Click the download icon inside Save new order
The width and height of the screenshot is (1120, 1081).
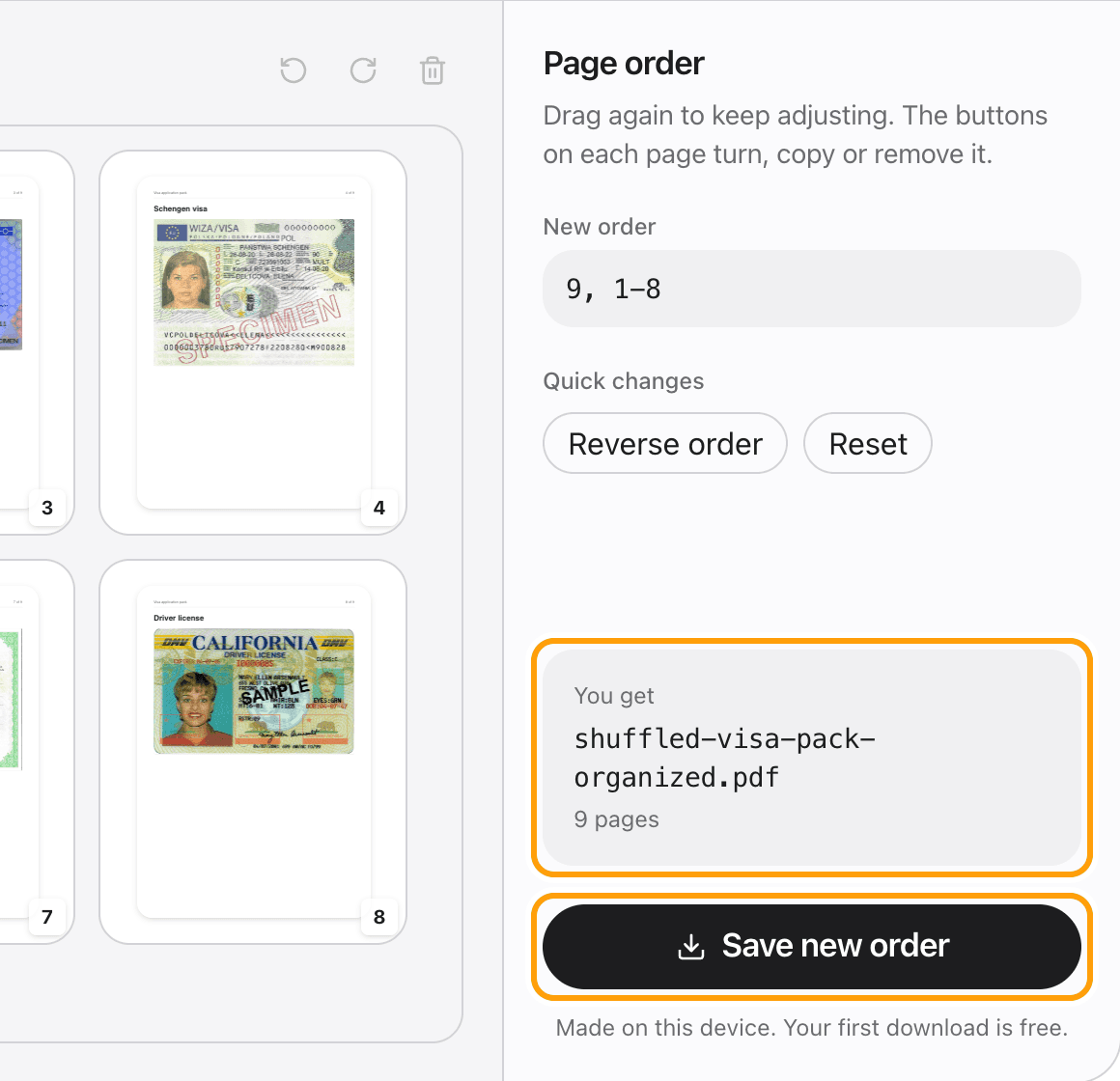point(690,947)
